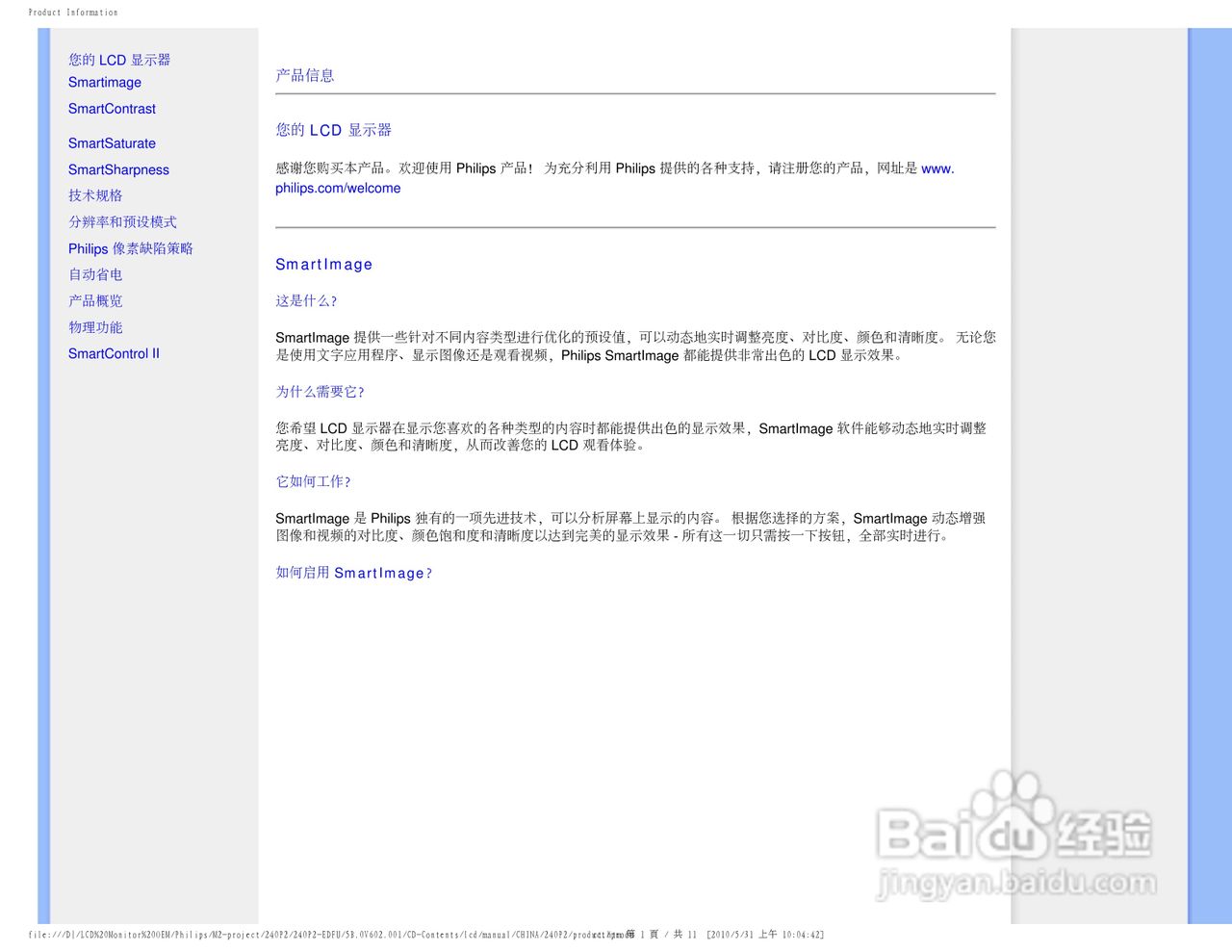Viewport: 1232px width, 952px height.
Task: Open SmartControl II sidebar link
Action: [x=114, y=353]
